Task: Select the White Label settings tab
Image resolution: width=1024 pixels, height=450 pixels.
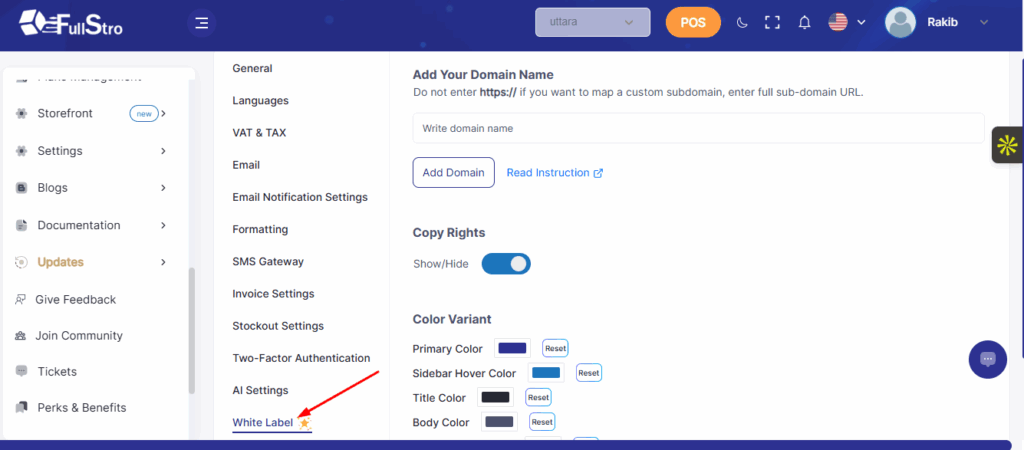Action: [263, 423]
